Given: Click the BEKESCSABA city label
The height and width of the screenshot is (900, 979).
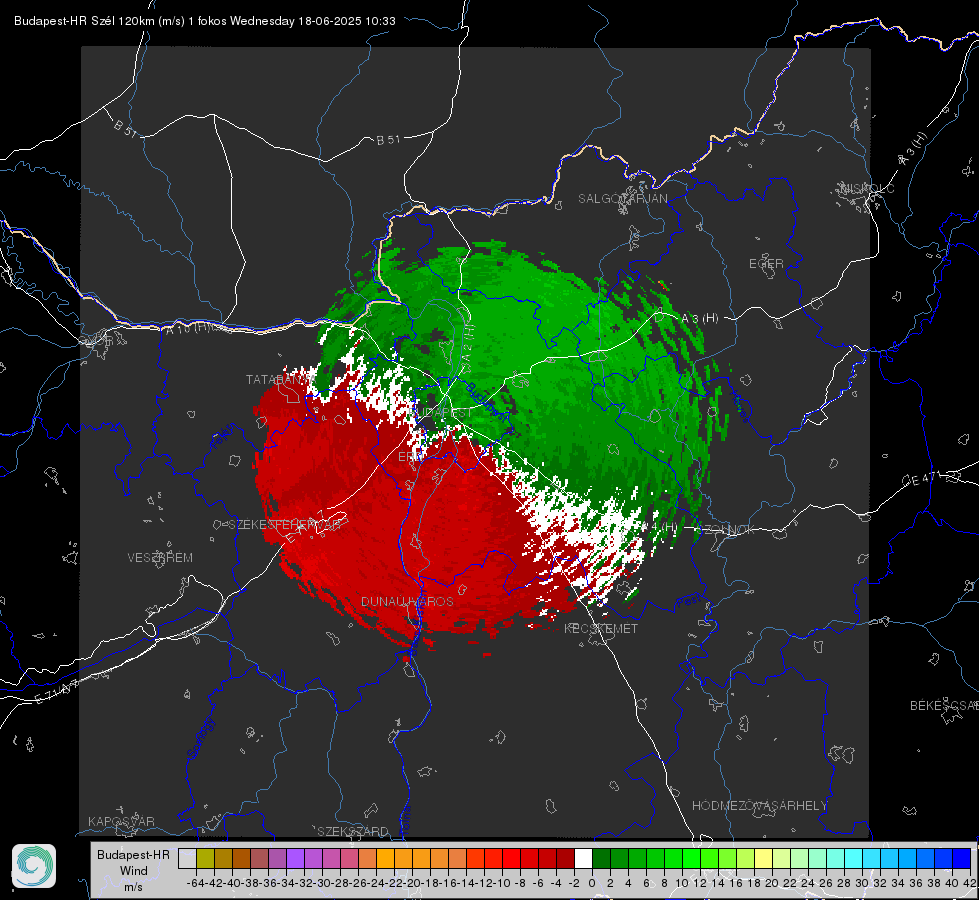Looking at the screenshot, I should pos(944,706).
